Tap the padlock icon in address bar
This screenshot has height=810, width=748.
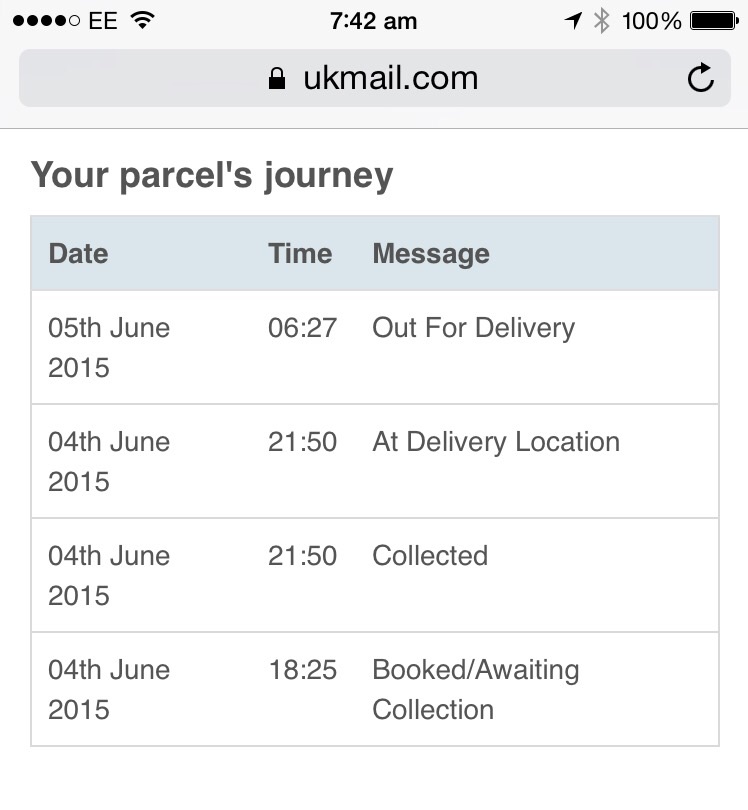(277, 79)
